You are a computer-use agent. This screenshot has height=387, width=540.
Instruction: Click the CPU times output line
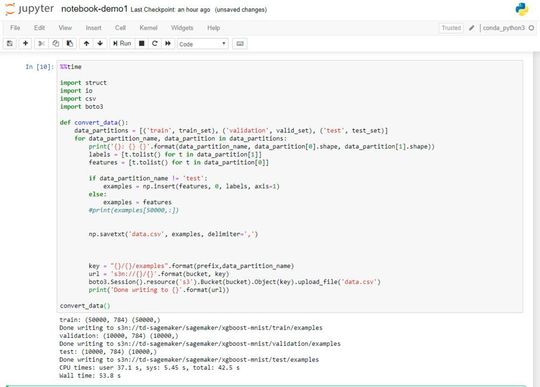tap(149, 368)
